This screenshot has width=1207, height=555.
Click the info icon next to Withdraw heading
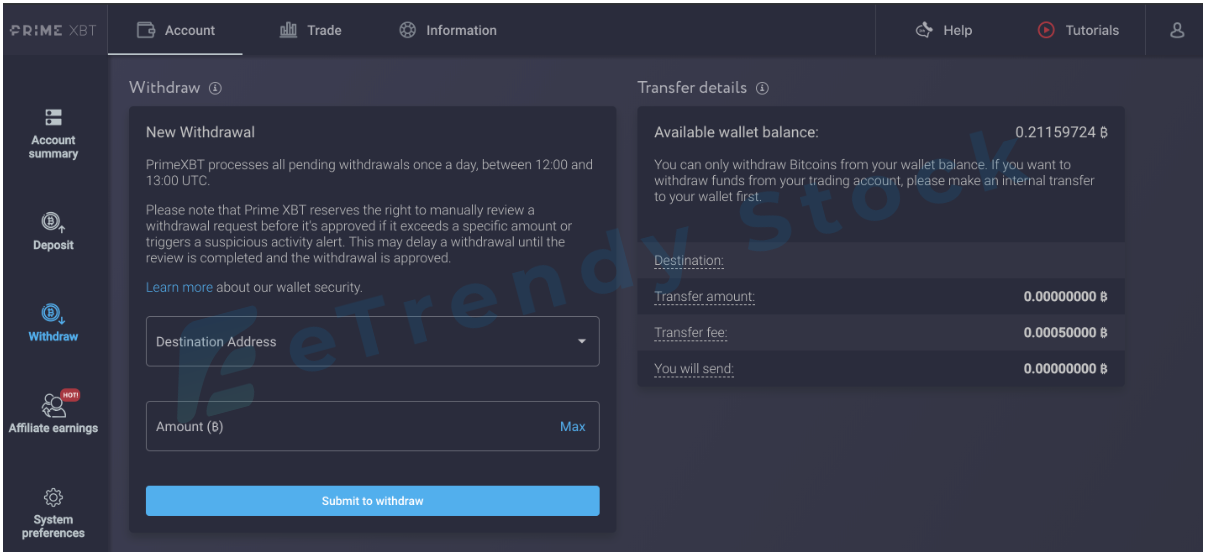pos(215,88)
